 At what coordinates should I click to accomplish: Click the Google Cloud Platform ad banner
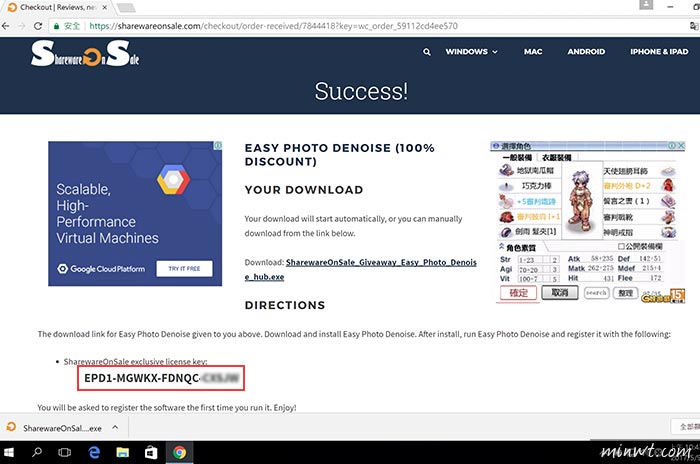pyautogui.click(x=135, y=213)
